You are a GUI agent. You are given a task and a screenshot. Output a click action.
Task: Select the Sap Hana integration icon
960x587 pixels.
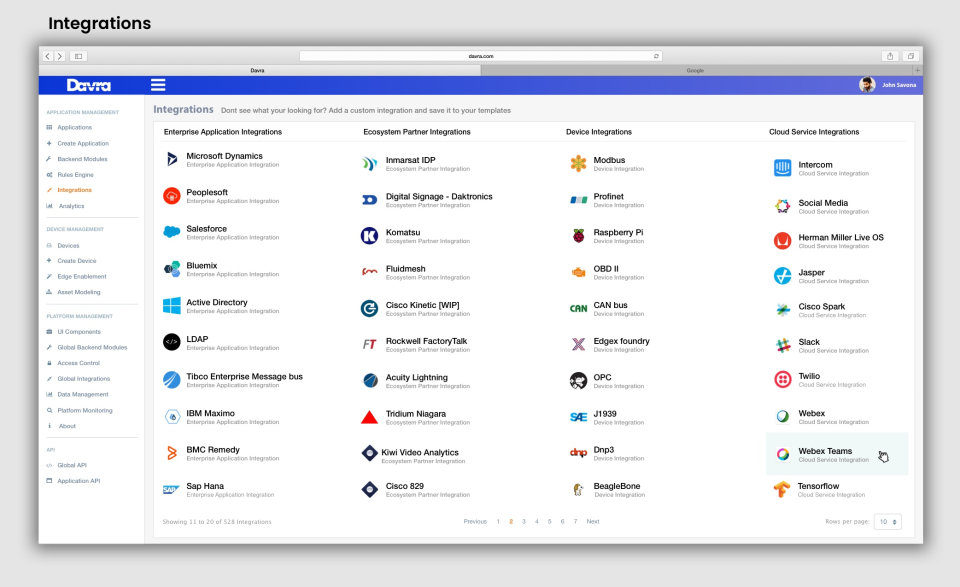point(170,491)
